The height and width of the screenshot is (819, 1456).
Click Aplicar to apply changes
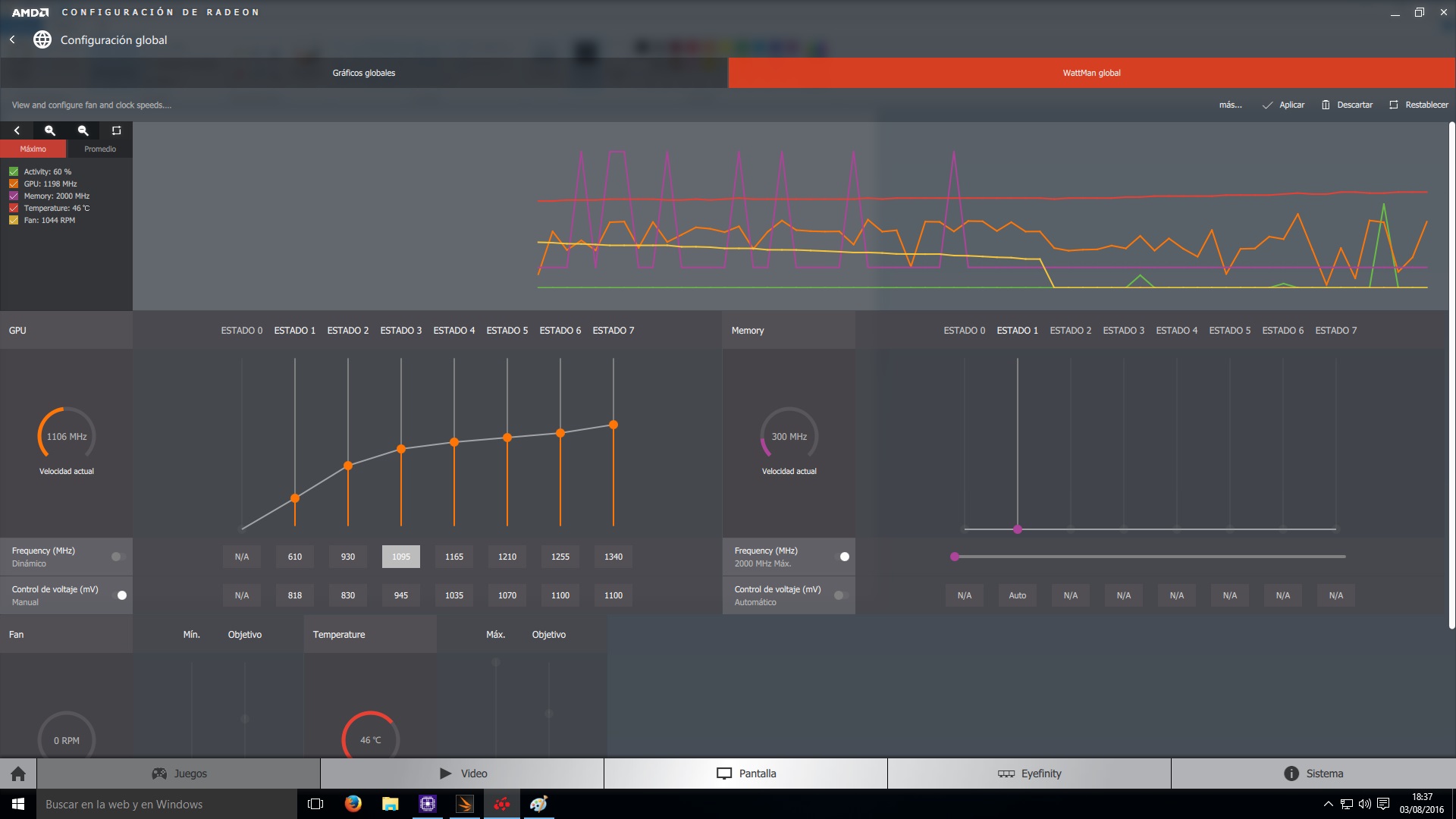1284,105
